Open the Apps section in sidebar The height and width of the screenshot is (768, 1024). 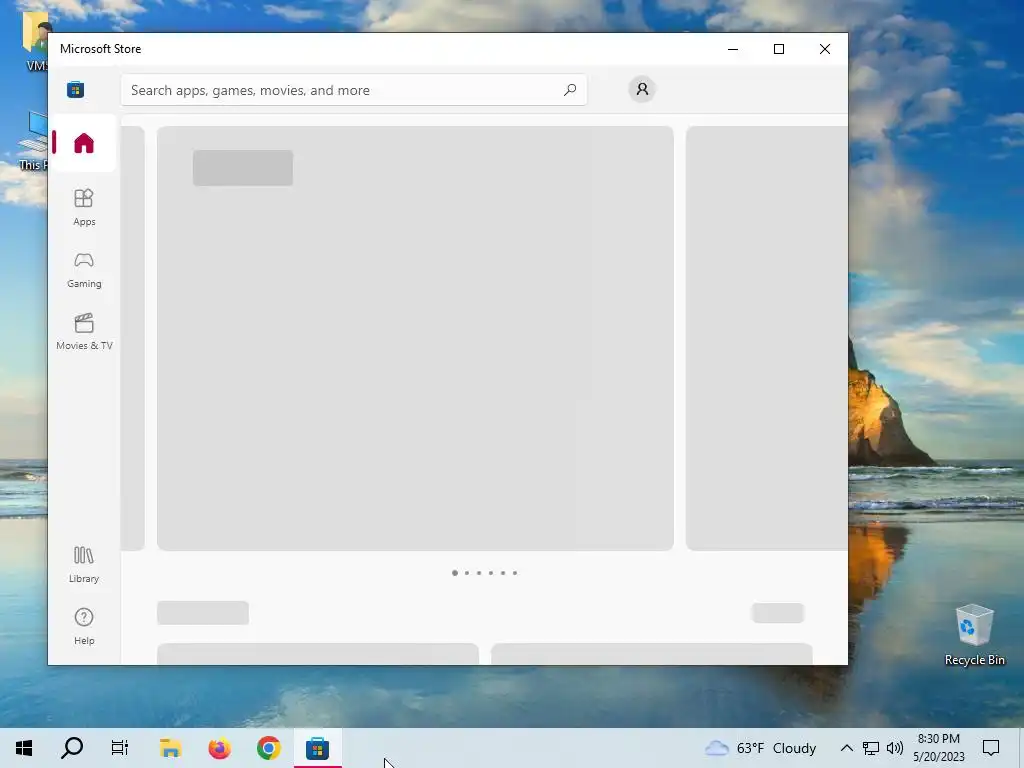[84, 208]
